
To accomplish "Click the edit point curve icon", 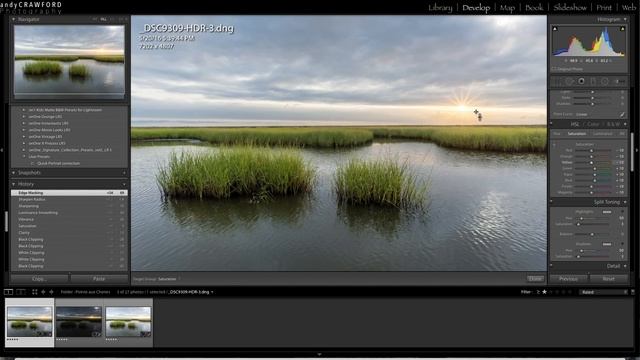I will tap(622, 115).
